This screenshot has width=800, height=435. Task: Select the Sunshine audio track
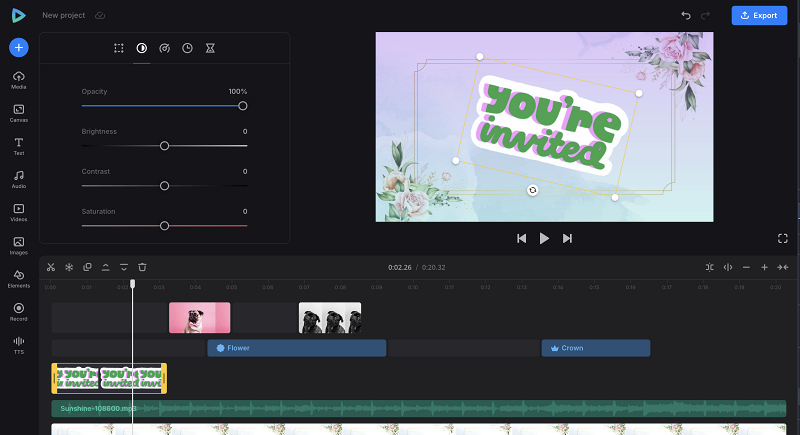418,408
